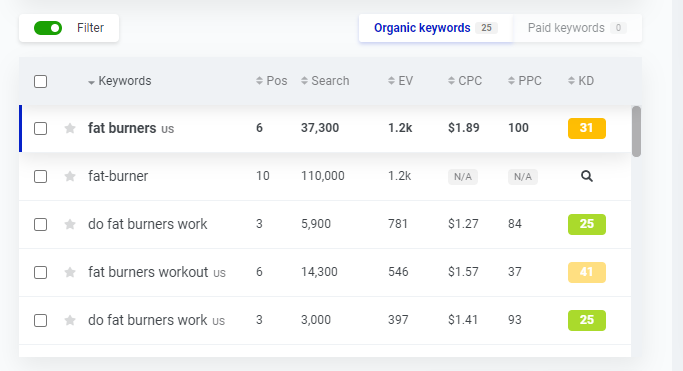Star the fat-burner keyword
This screenshot has width=683, height=371.
(x=70, y=176)
